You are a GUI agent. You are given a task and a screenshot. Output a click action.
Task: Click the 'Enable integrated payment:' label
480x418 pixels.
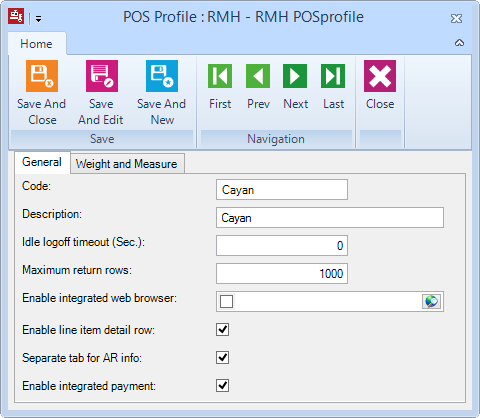coord(89,386)
